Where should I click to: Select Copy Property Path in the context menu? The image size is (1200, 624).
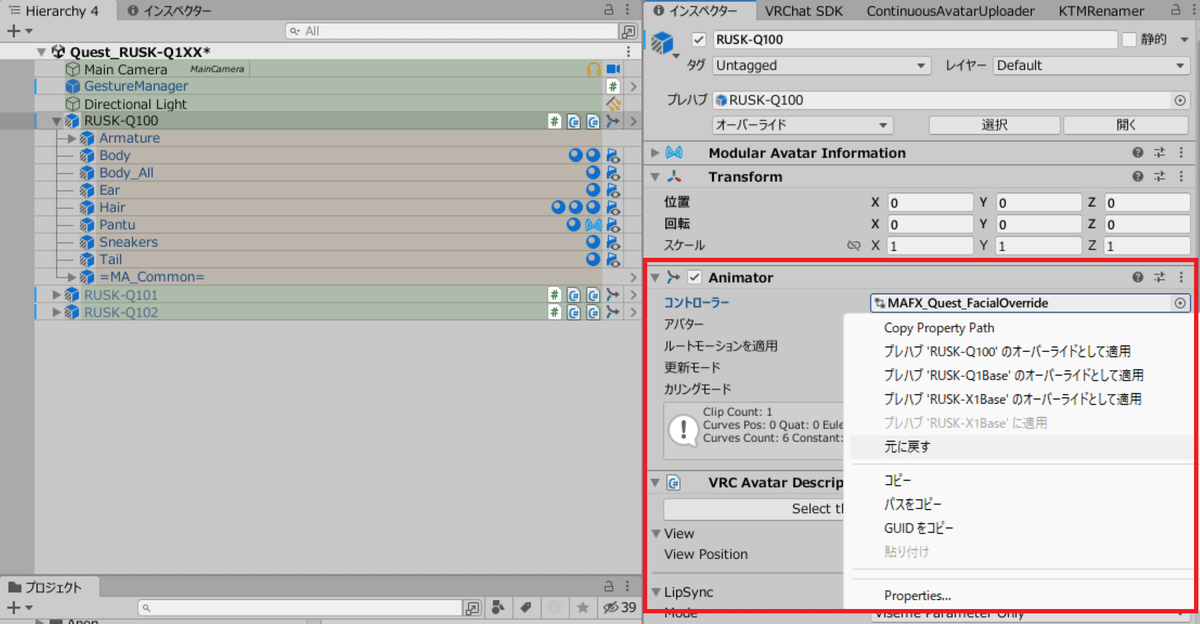(939, 328)
